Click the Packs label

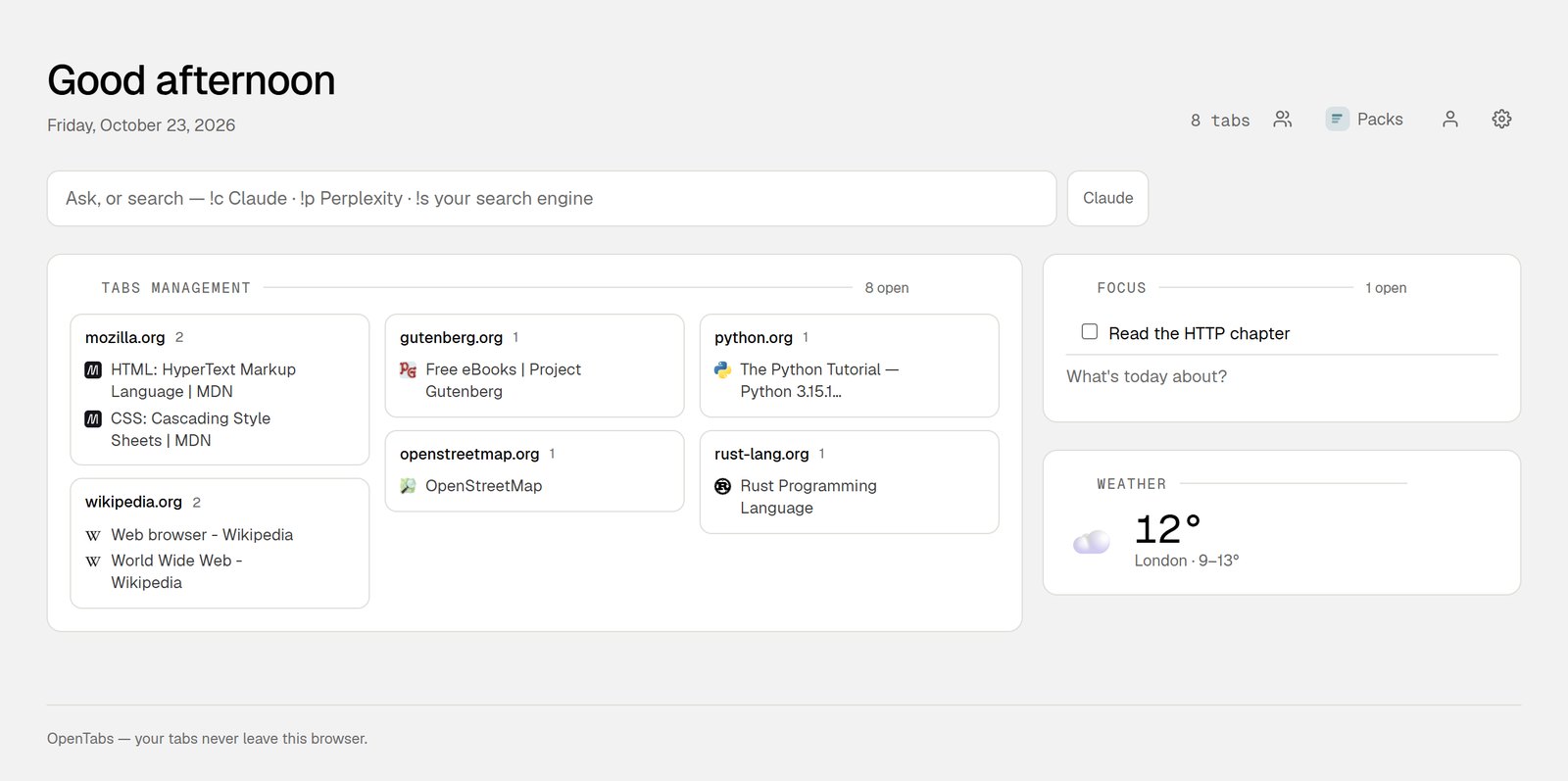pos(1380,120)
